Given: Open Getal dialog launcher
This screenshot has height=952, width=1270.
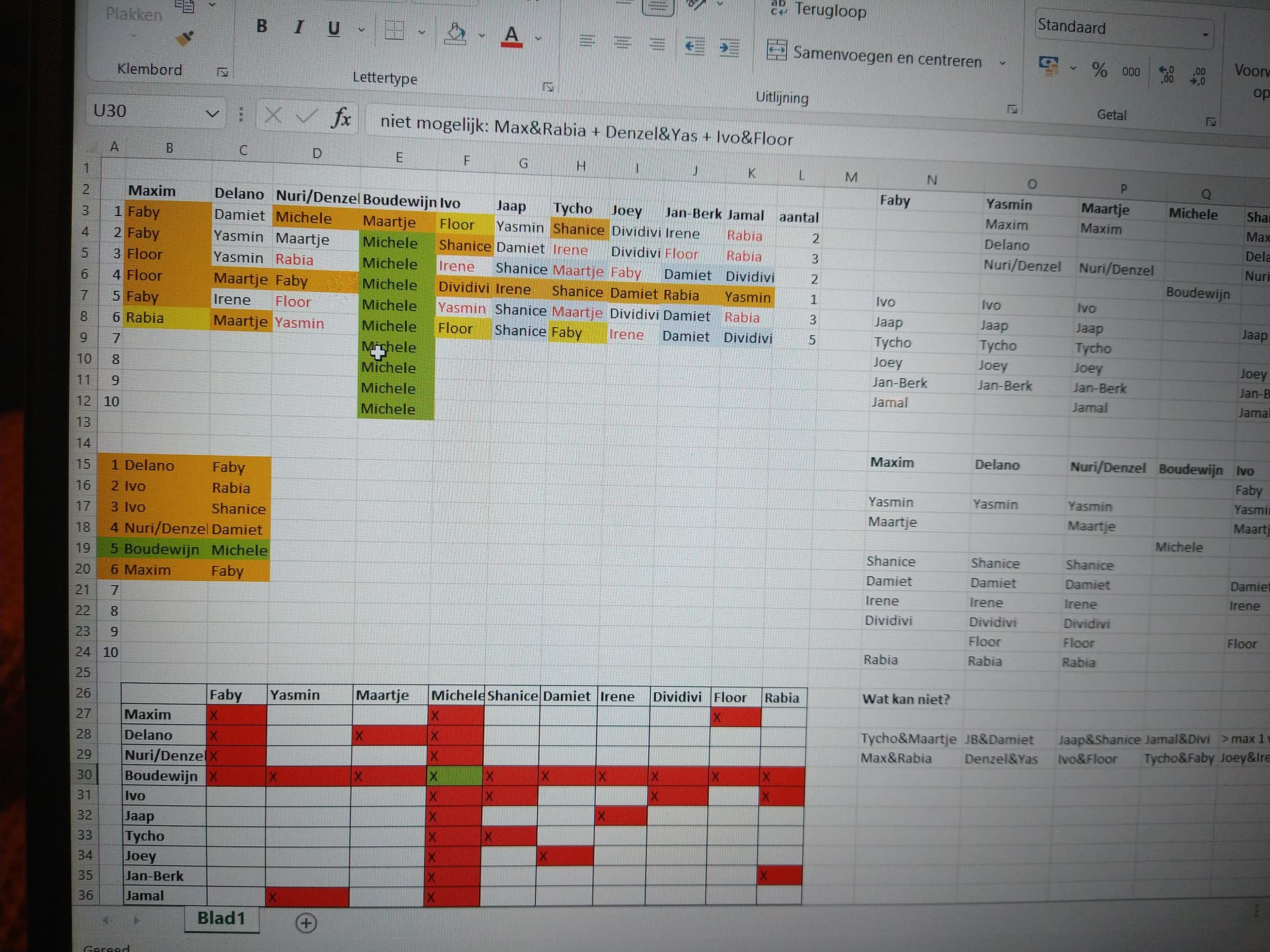Looking at the screenshot, I should [1210, 122].
